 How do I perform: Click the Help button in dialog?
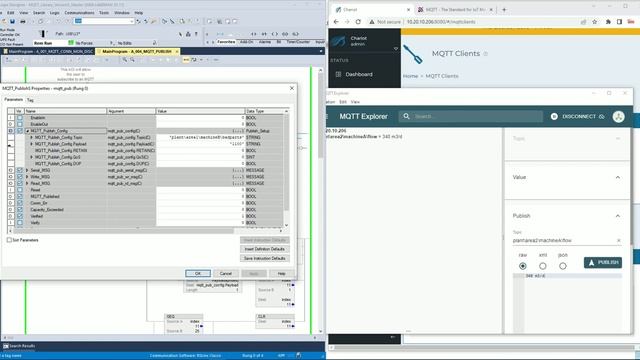pos(281,273)
